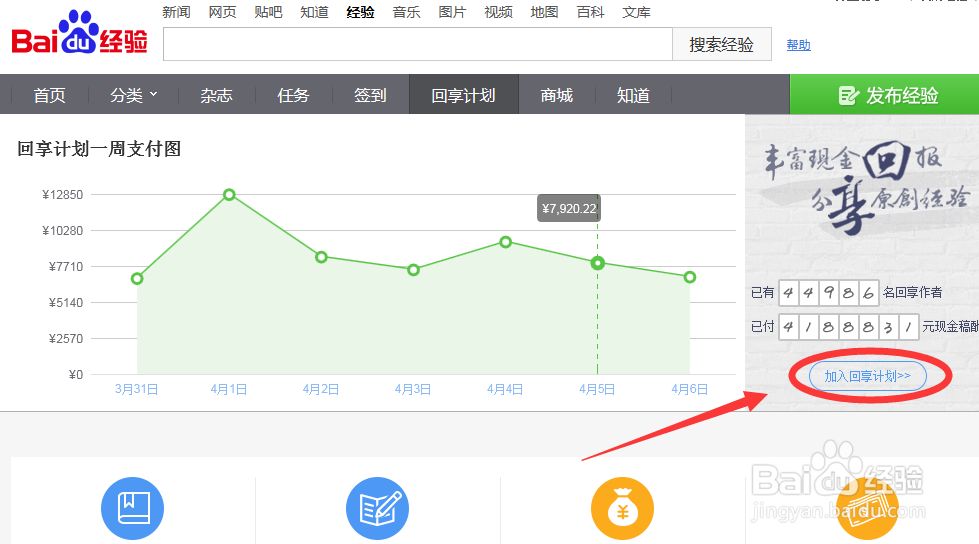The width and height of the screenshot is (979, 544).
Task: Open 知道 in the gray navigation bar
Action: pos(633,96)
